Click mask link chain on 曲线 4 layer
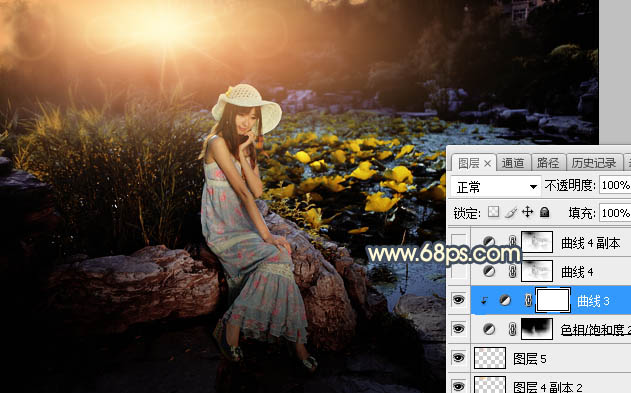 [512, 272]
